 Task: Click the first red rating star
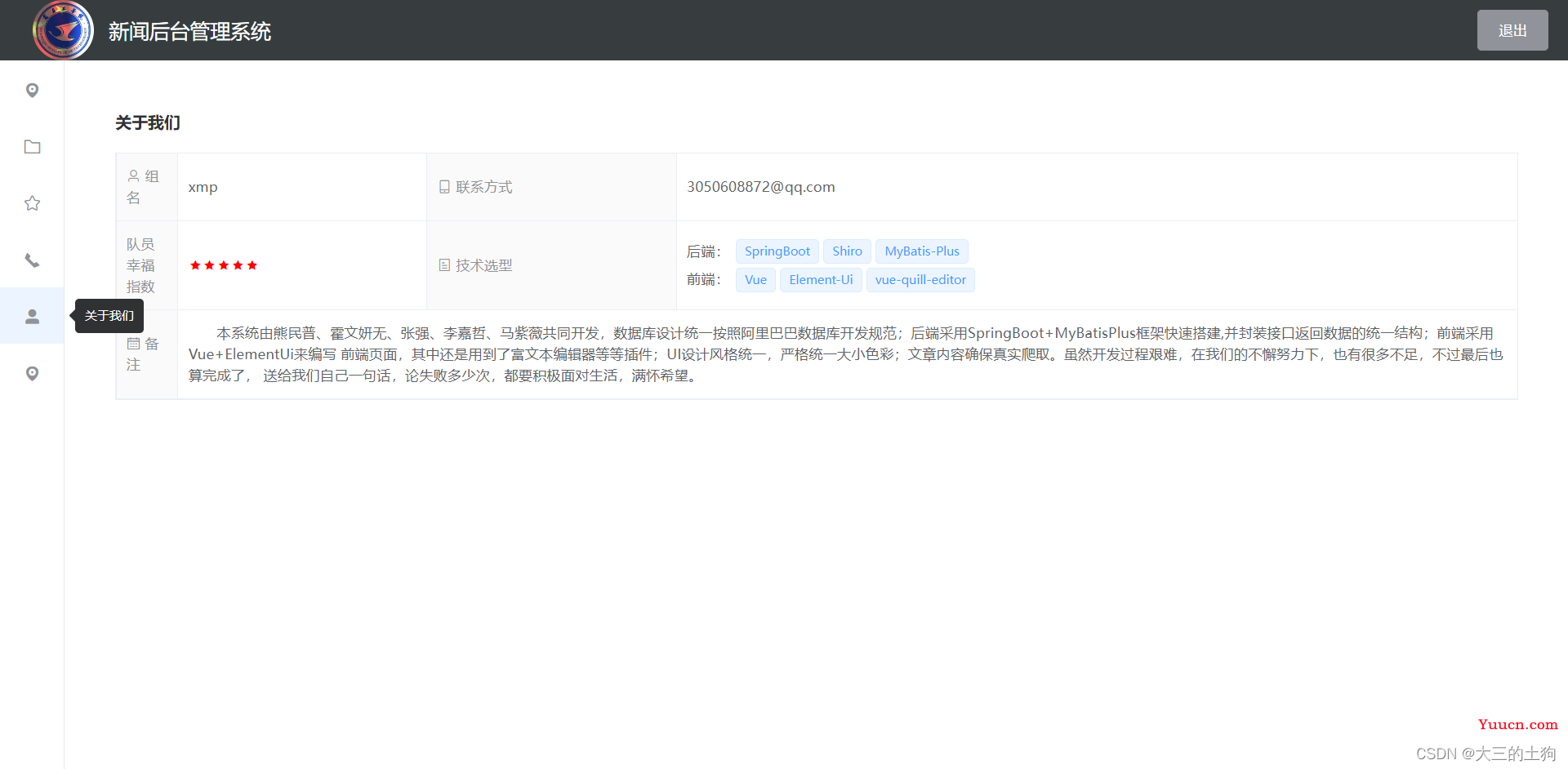click(195, 265)
